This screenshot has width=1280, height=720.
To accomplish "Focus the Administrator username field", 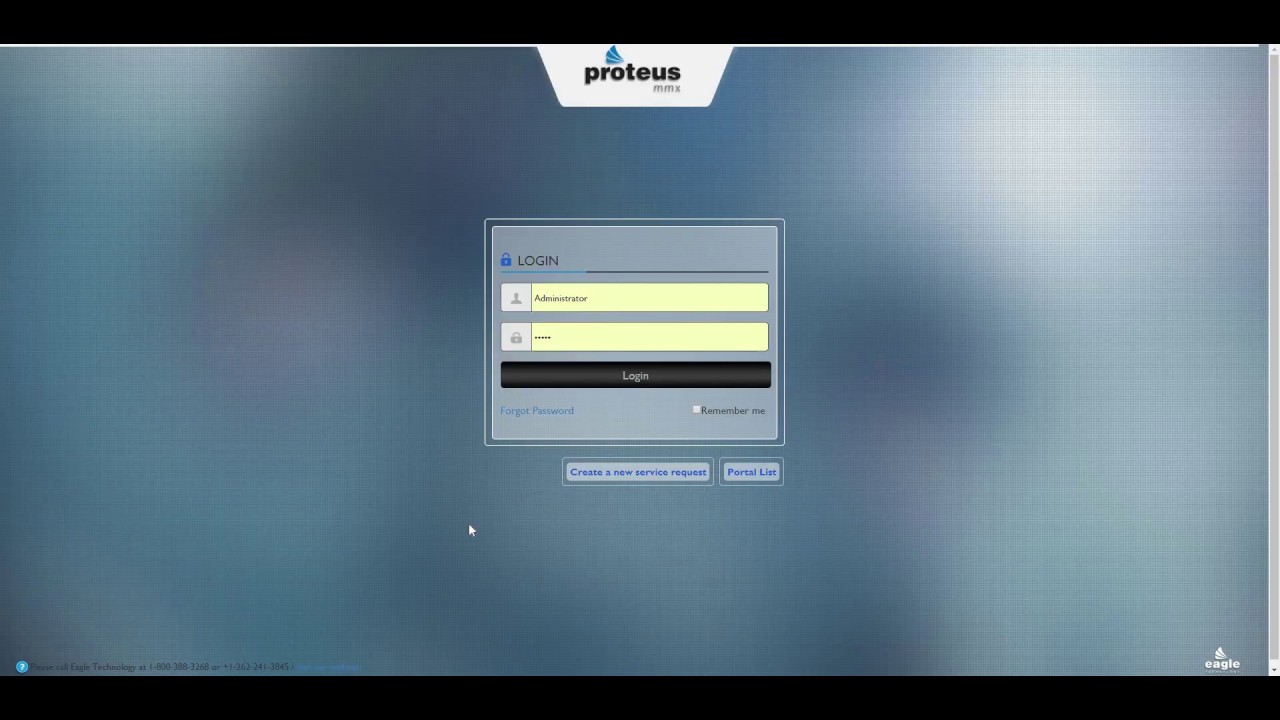I will point(649,298).
